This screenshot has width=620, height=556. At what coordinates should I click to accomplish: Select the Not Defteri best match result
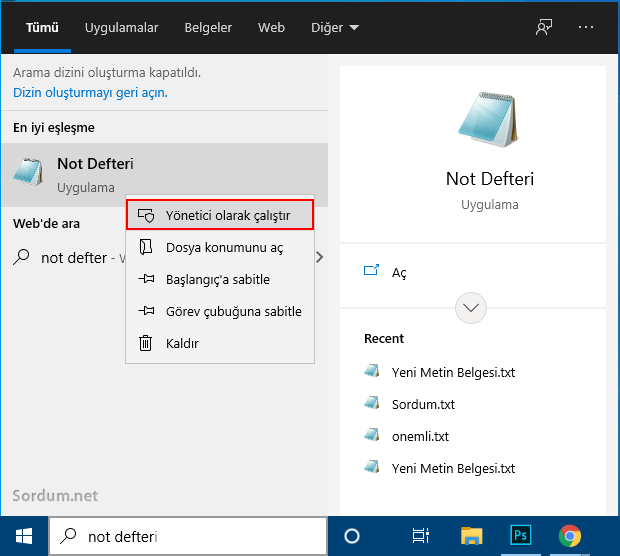point(164,175)
